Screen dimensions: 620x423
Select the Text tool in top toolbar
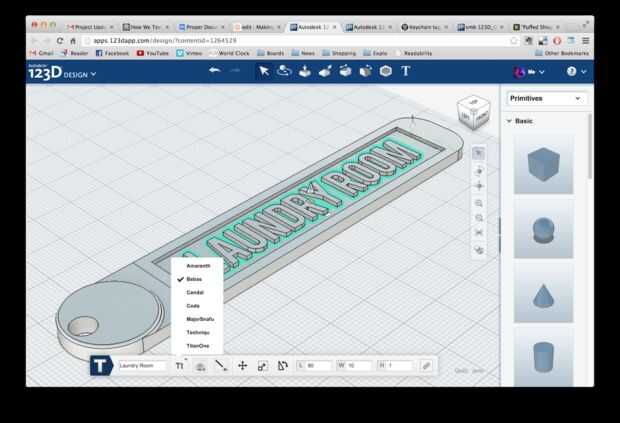coord(406,71)
